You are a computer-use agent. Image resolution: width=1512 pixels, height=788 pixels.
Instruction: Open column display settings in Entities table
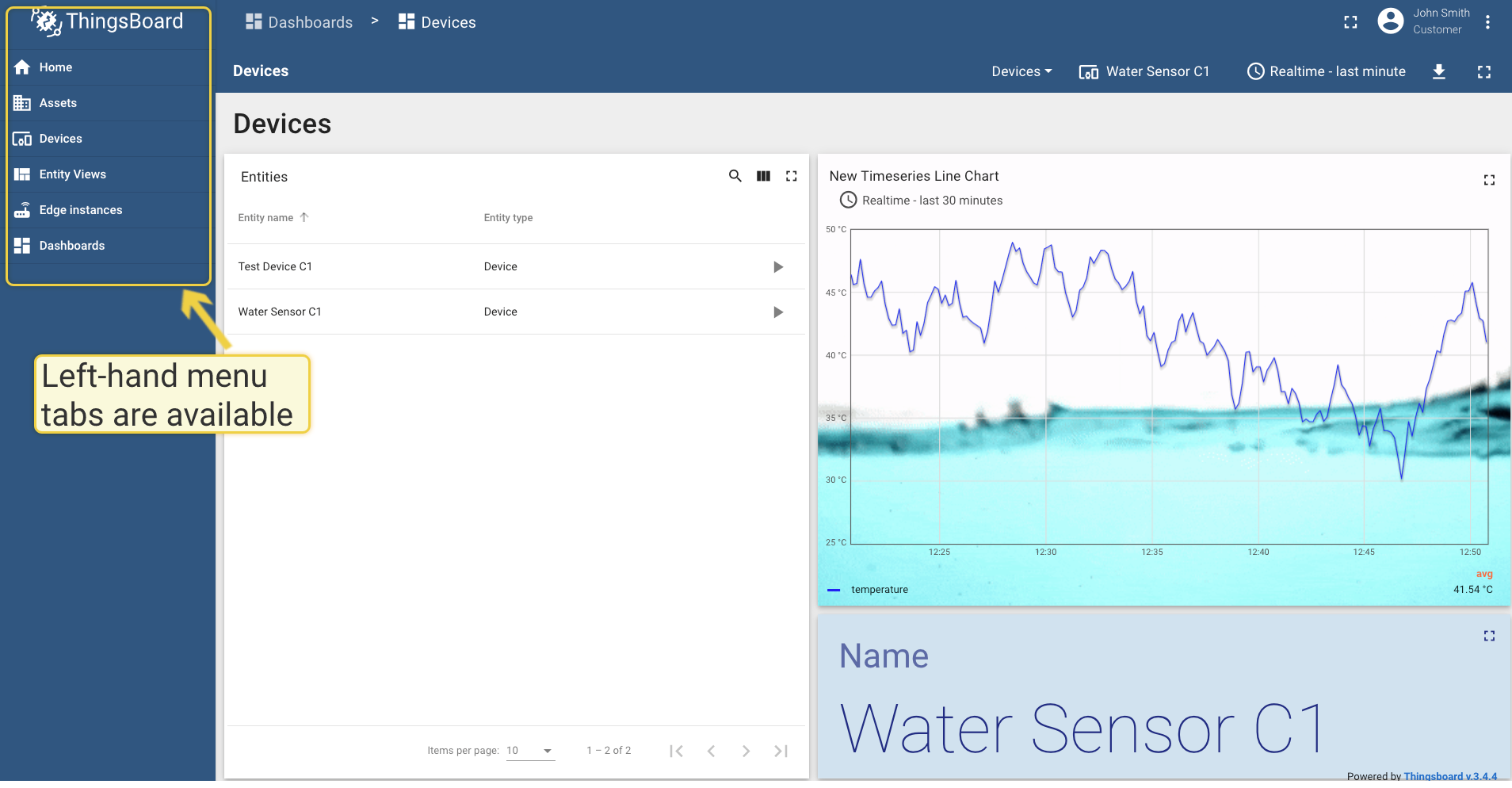[763, 176]
